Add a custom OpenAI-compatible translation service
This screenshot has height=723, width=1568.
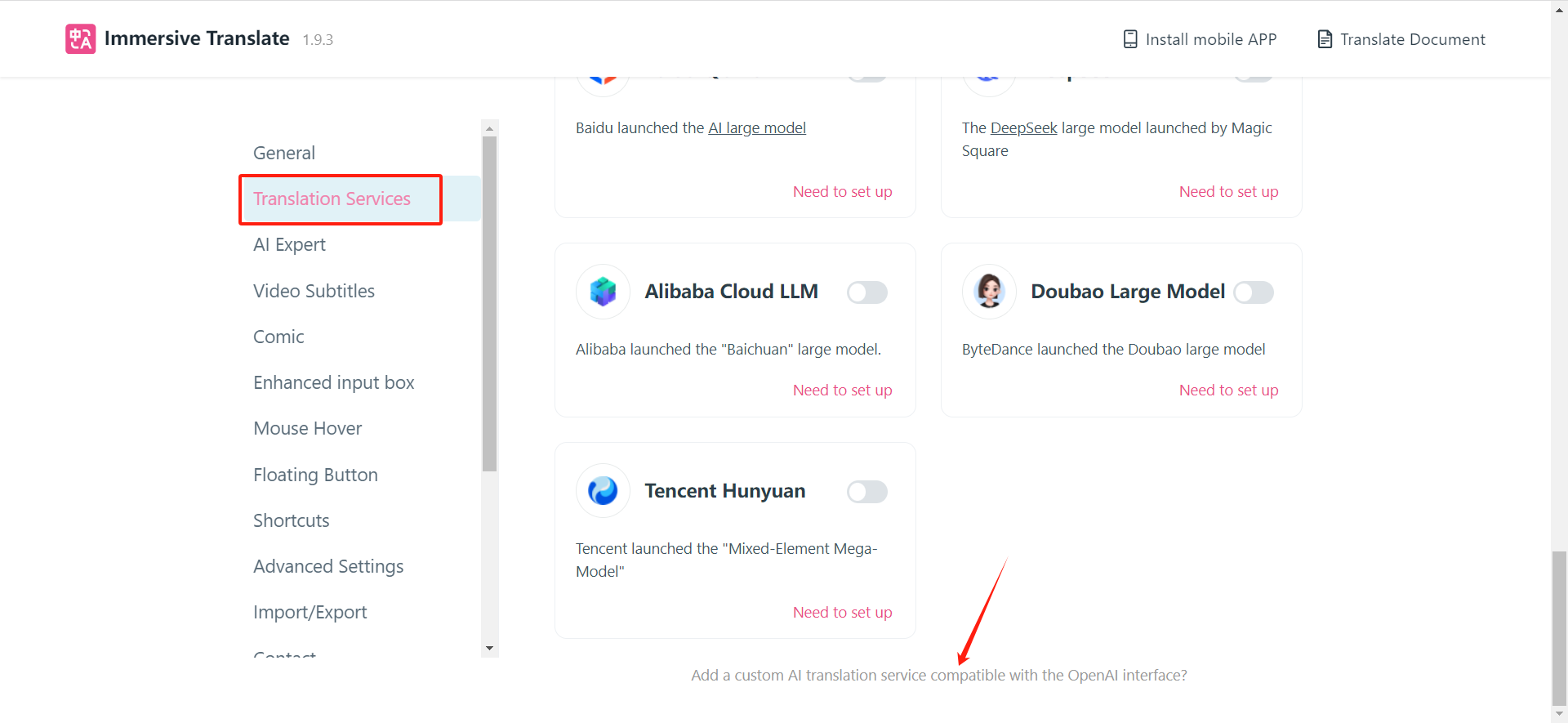[x=938, y=675]
